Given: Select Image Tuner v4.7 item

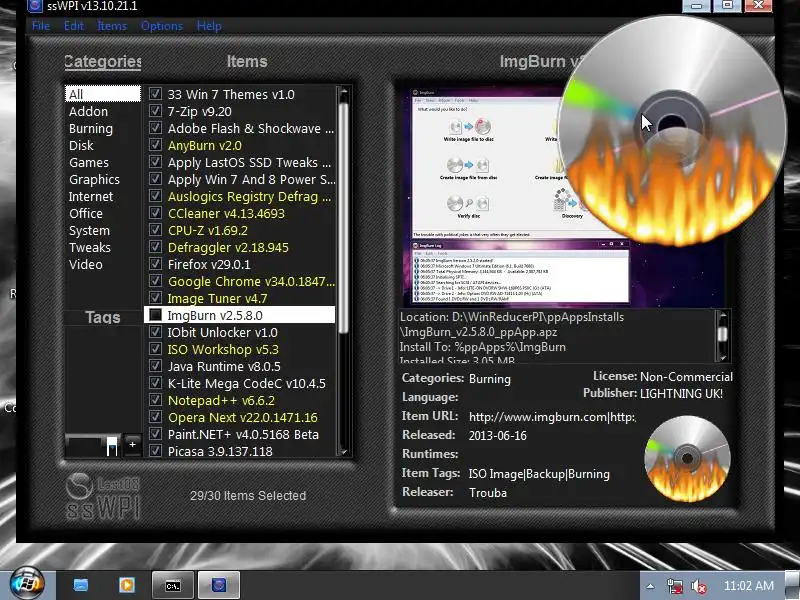Looking at the screenshot, I should 217,298.
